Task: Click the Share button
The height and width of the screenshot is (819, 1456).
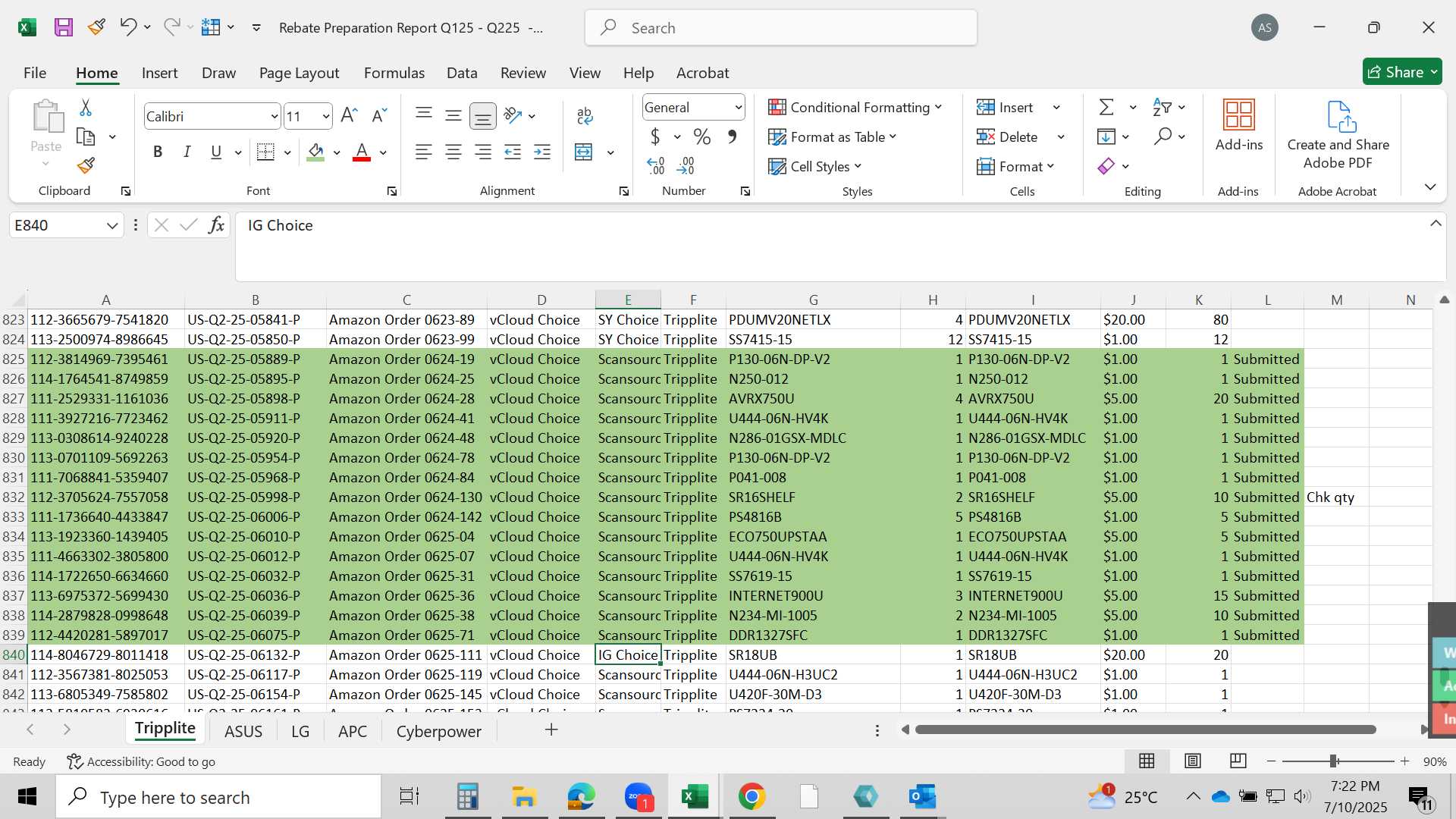Action: pos(1401,72)
